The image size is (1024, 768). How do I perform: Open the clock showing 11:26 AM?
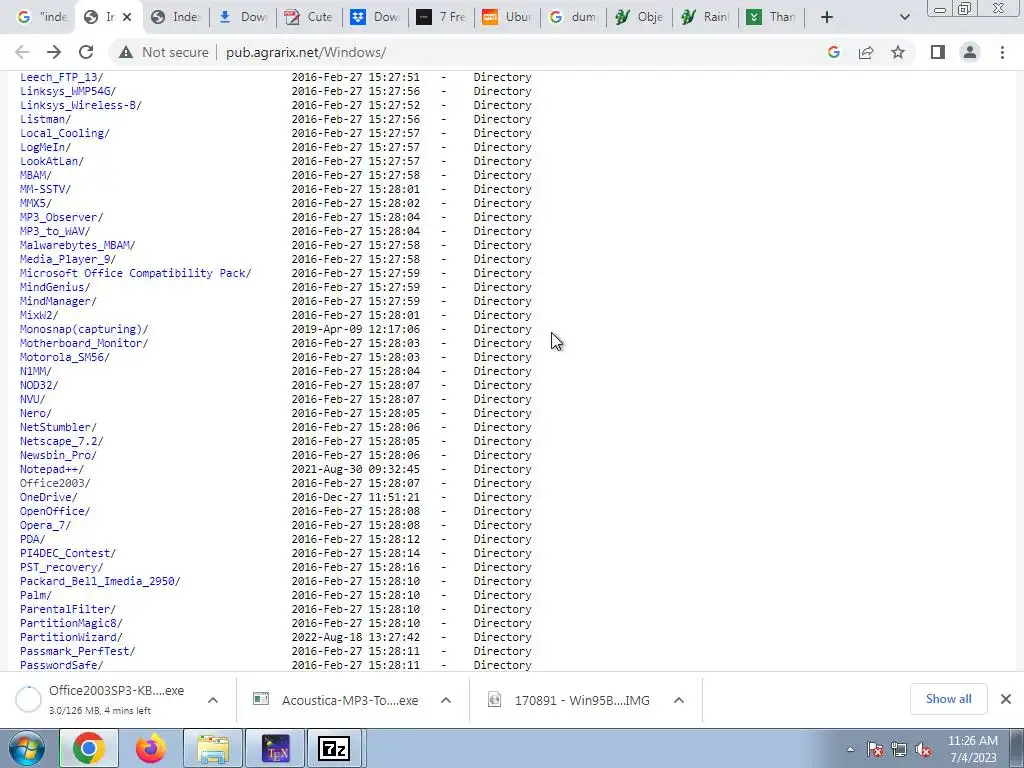coord(972,749)
